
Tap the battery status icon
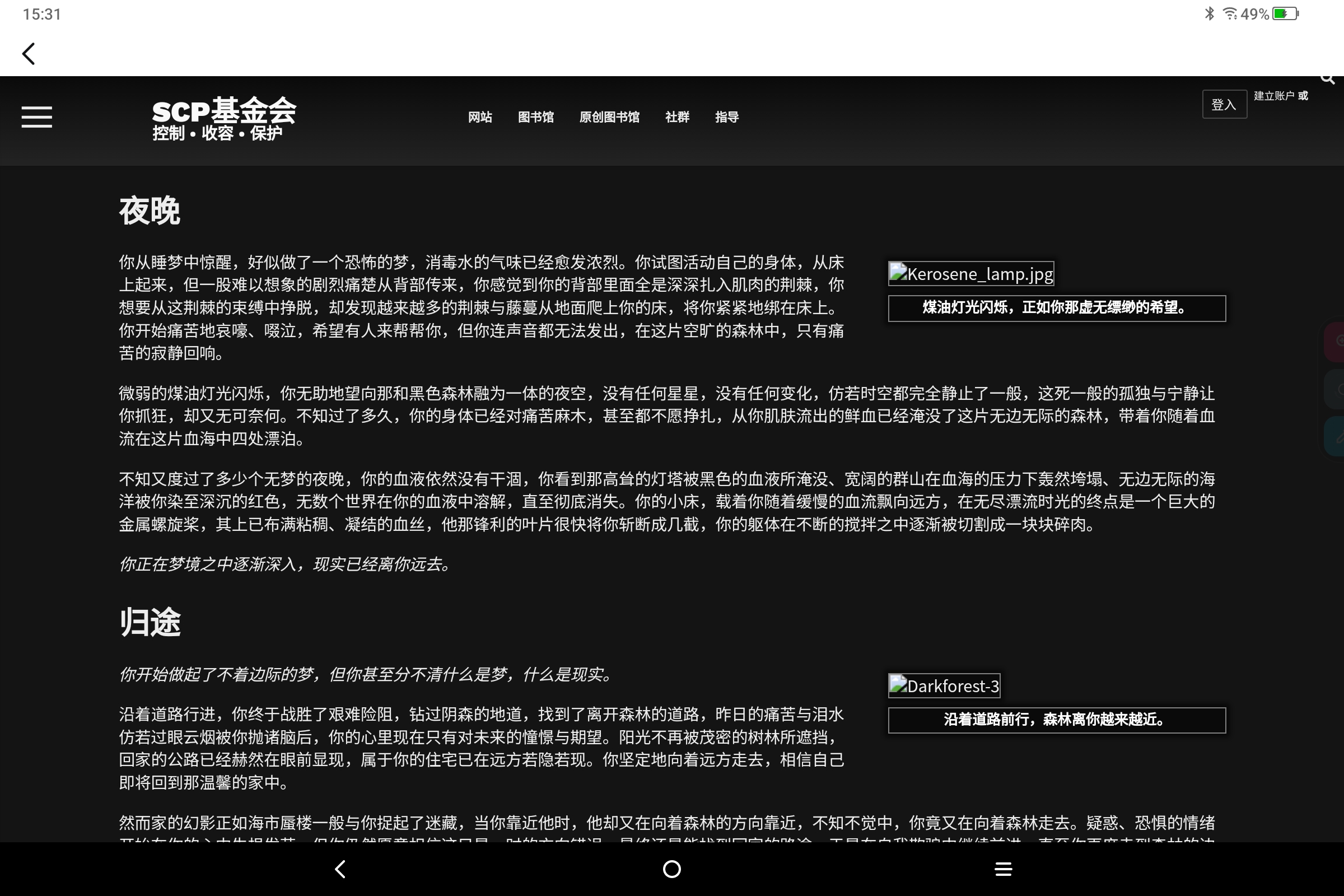point(1286,13)
